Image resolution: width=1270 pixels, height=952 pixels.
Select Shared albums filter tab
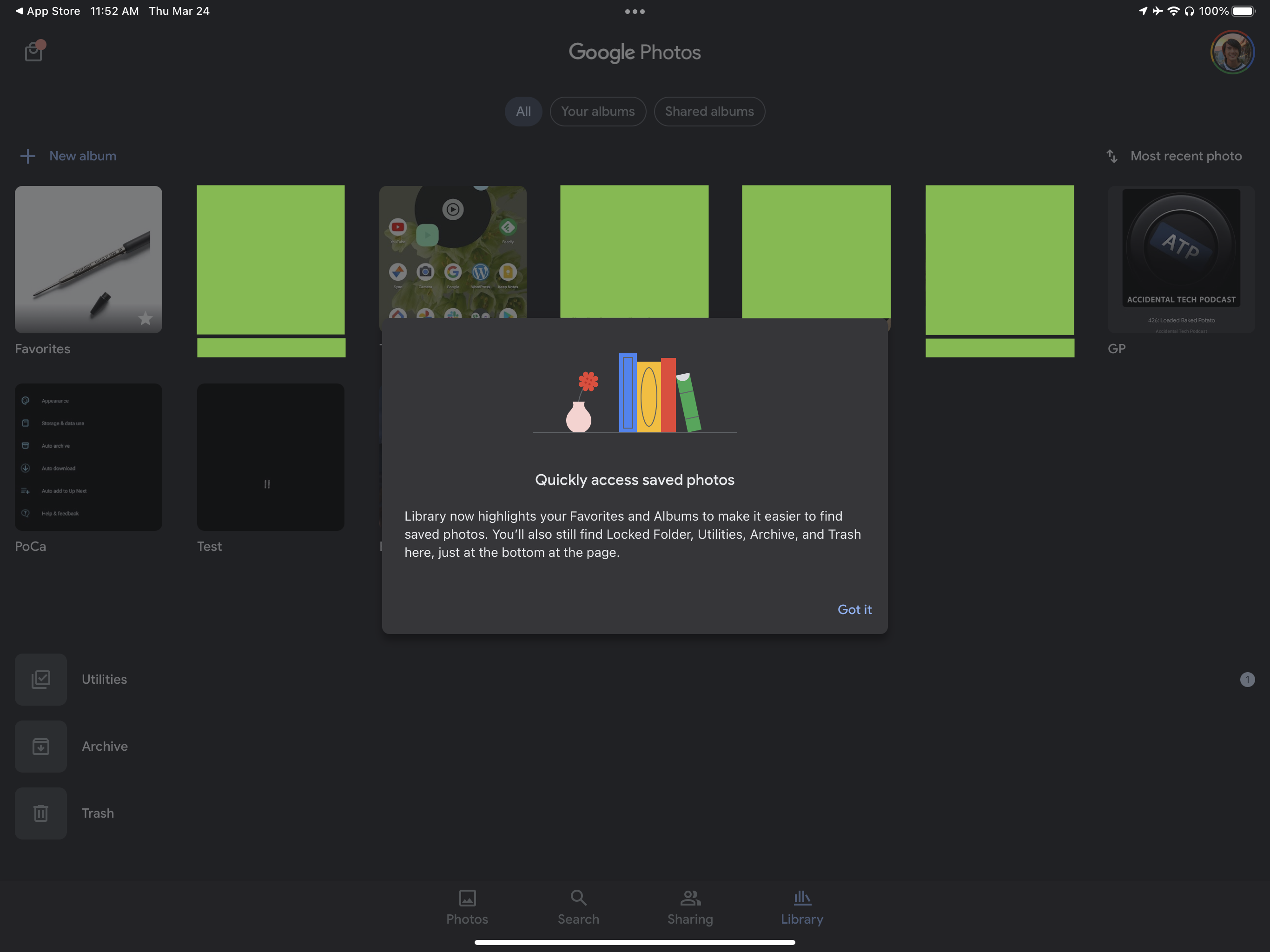709,111
